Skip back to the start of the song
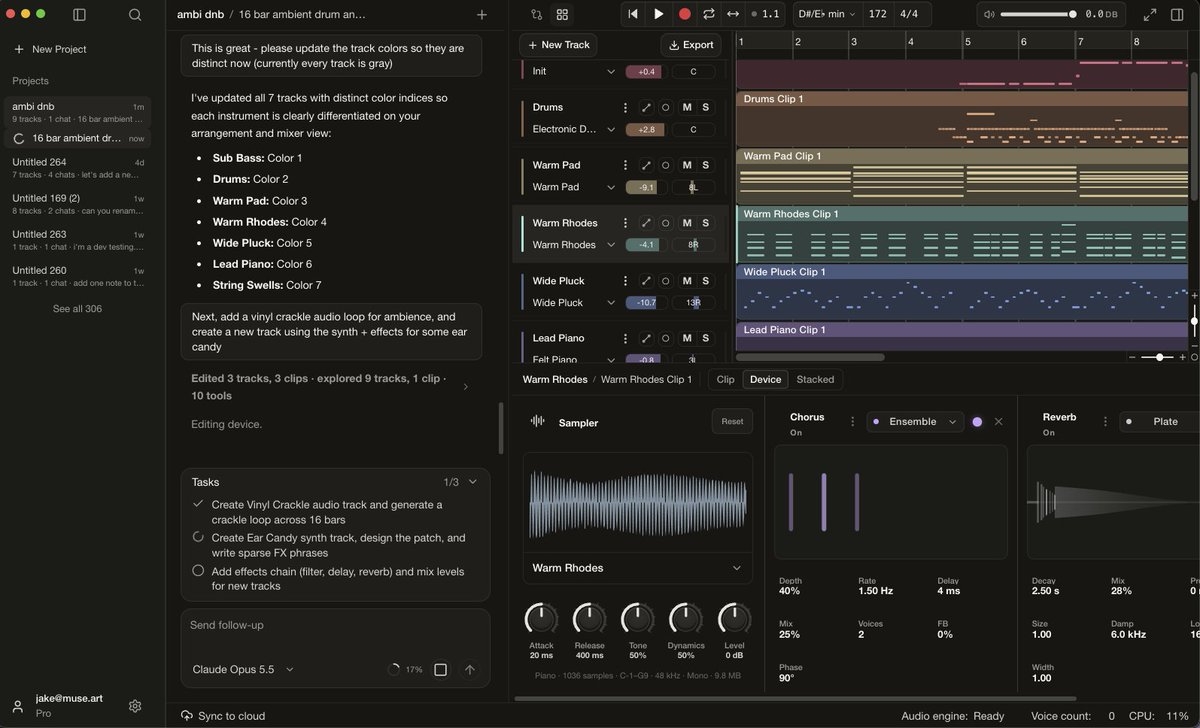This screenshot has height=728, width=1200. [633, 14]
